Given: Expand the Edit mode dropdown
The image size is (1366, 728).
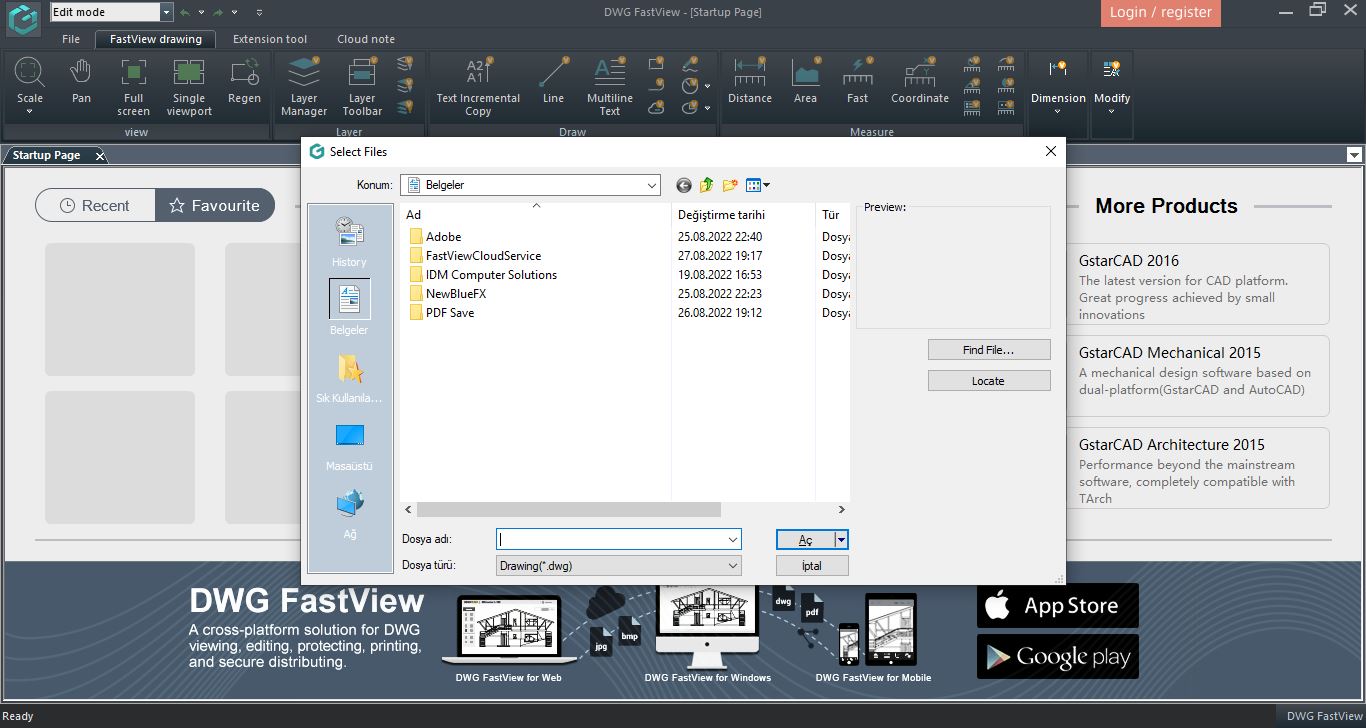Looking at the screenshot, I should coord(166,12).
